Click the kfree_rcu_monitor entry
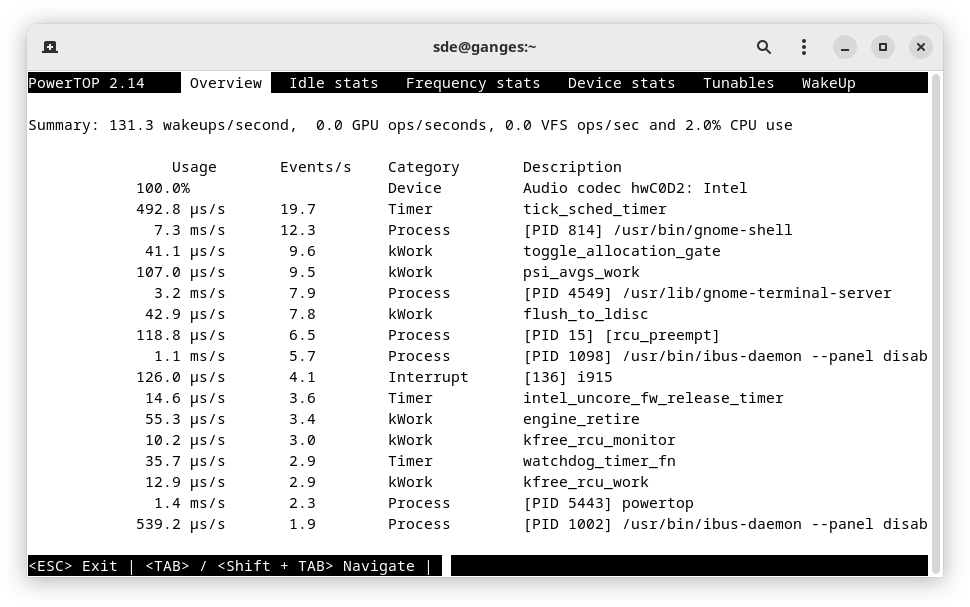Viewport: 970px width, 607px height. 599,441
